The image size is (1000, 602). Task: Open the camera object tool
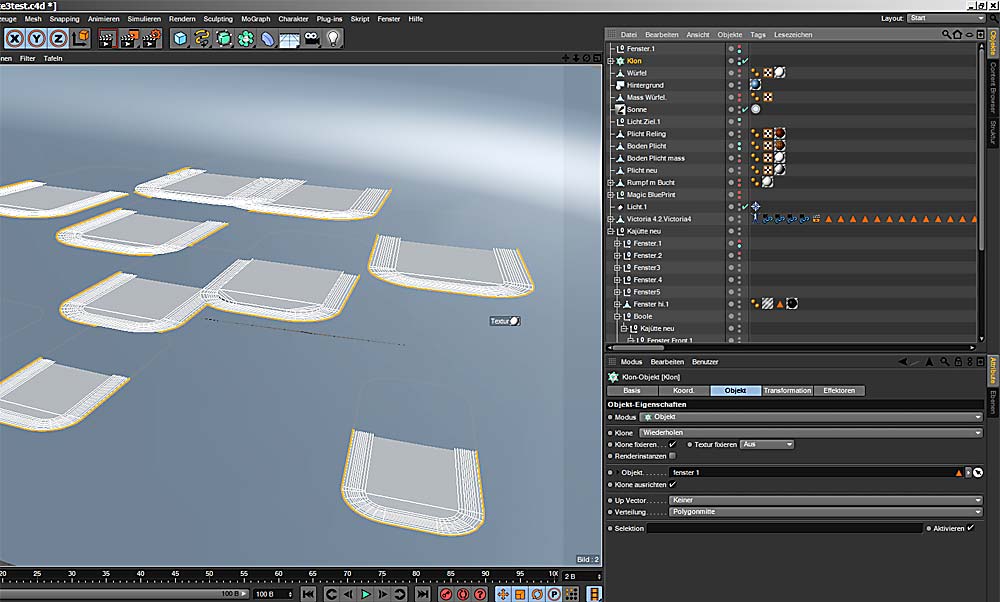tap(311, 38)
